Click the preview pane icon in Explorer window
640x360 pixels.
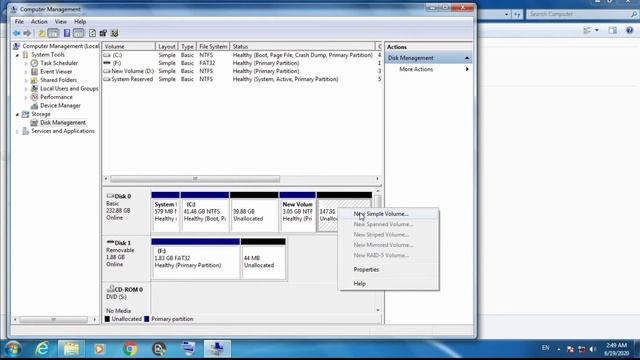pyautogui.click(x=612, y=30)
